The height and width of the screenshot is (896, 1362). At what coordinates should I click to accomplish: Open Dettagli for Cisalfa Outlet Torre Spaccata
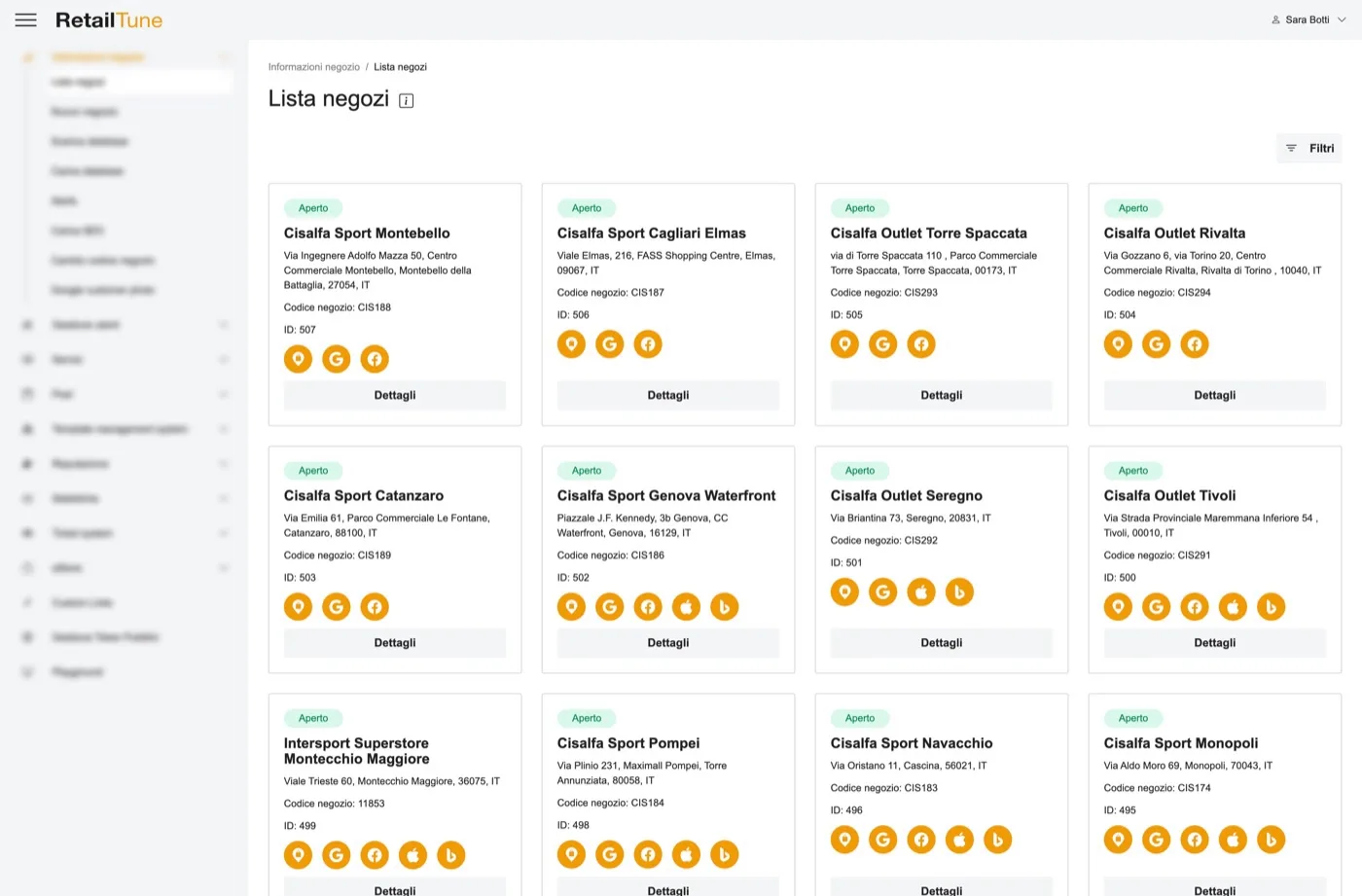tap(942, 395)
